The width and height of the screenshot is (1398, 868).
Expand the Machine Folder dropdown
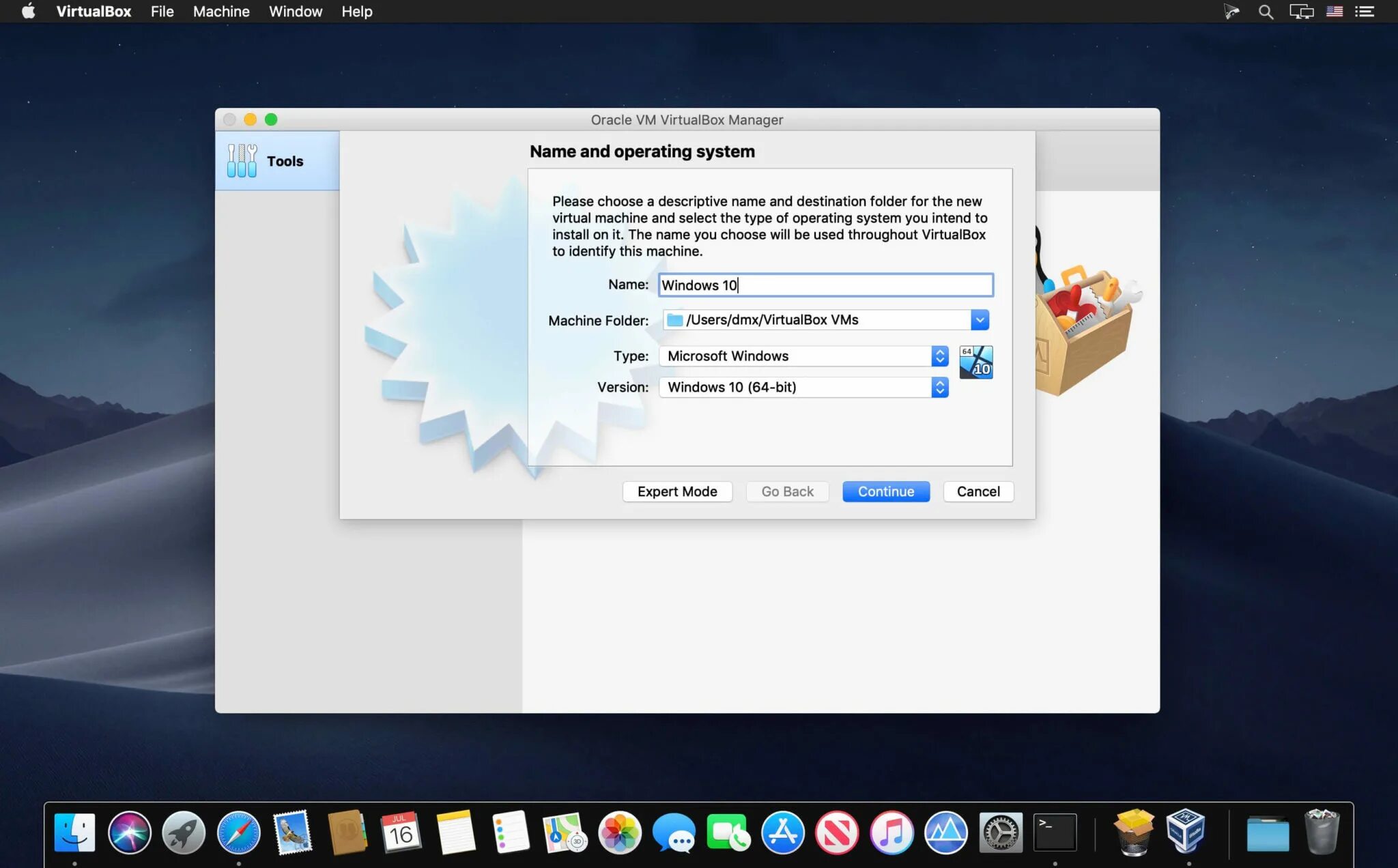pyautogui.click(x=980, y=320)
